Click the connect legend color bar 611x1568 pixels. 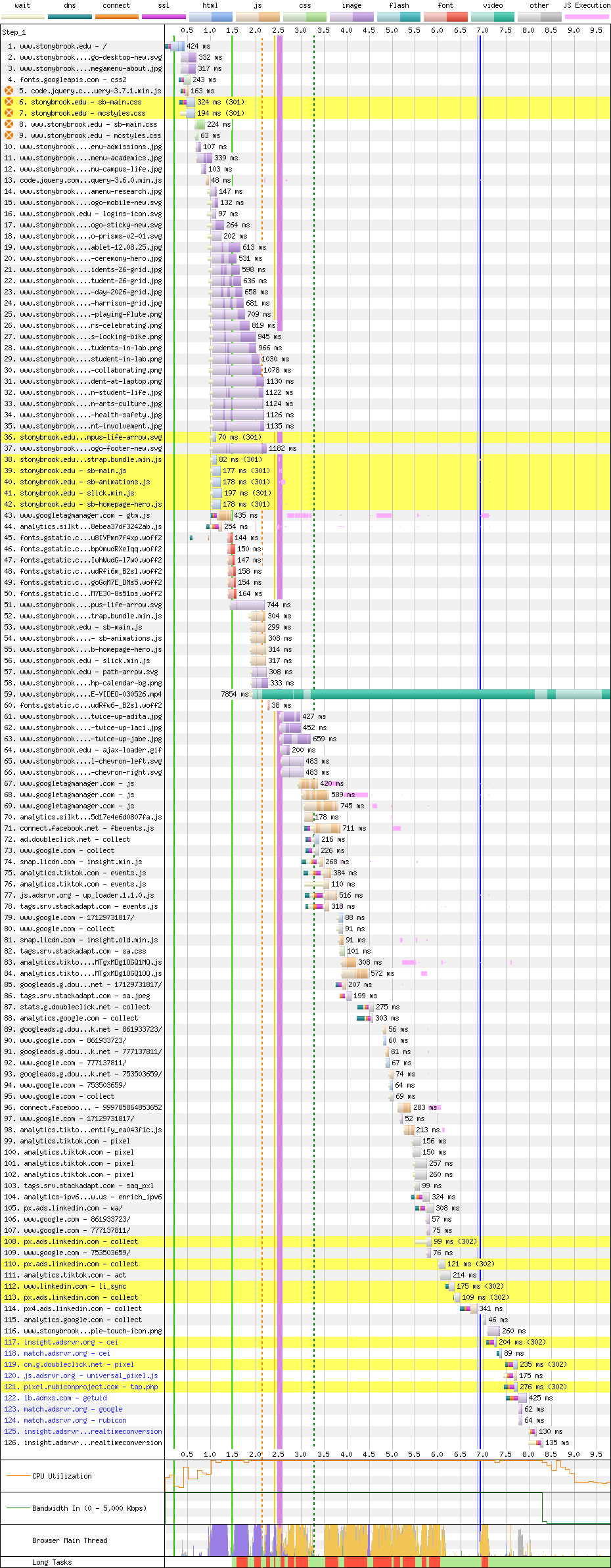(117, 16)
